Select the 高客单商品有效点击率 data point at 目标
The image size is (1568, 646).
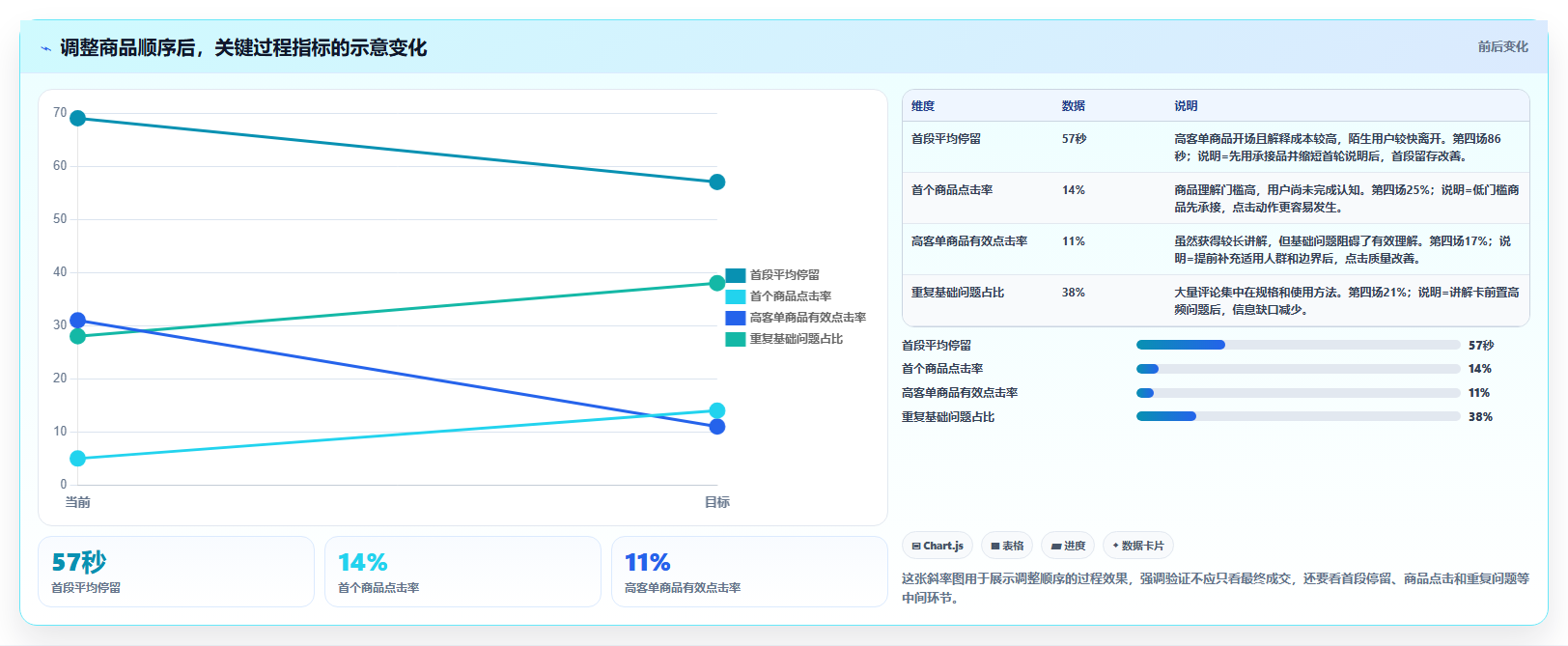click(x=717, y=427)
